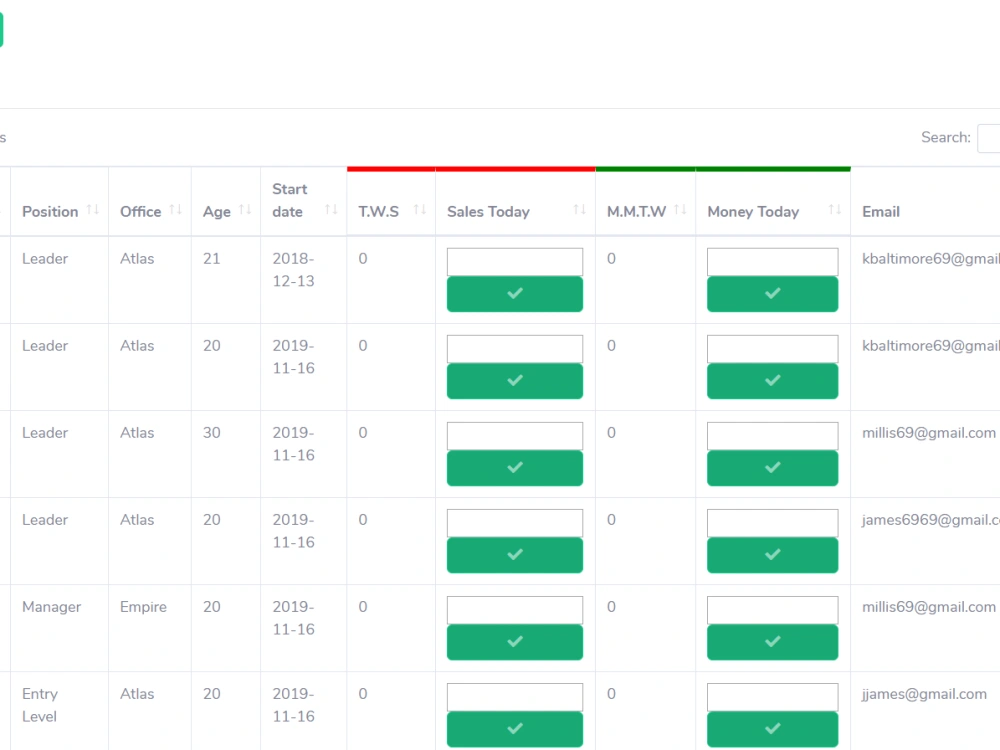Submit Sales Today for 2018-12-13 row

point(515,294)
